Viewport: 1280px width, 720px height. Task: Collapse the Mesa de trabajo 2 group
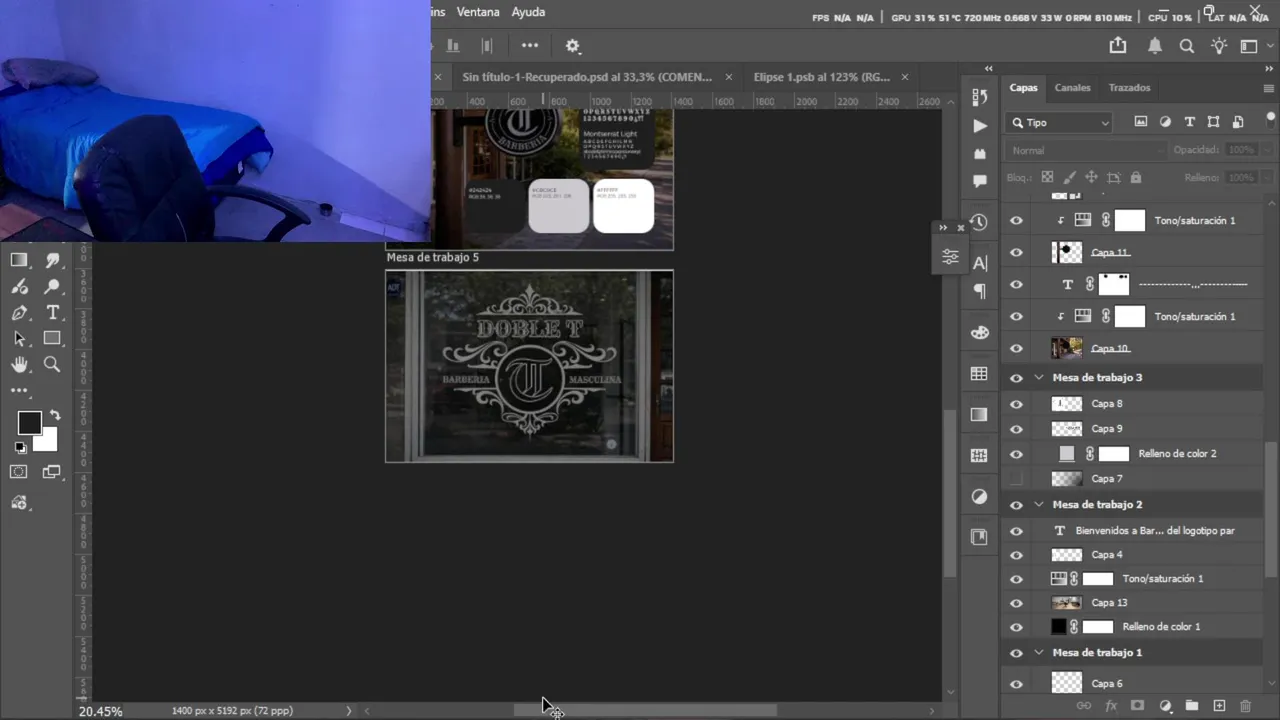click(x=1038, y=505)
